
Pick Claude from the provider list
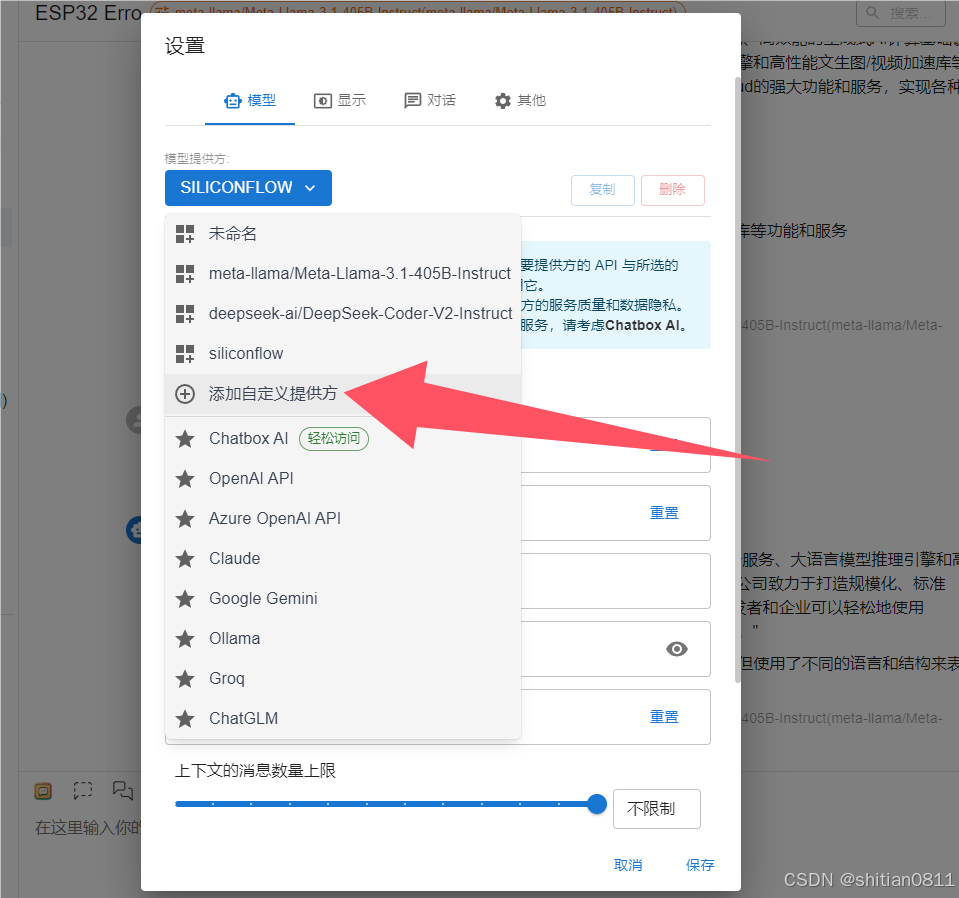coord(343,558)
